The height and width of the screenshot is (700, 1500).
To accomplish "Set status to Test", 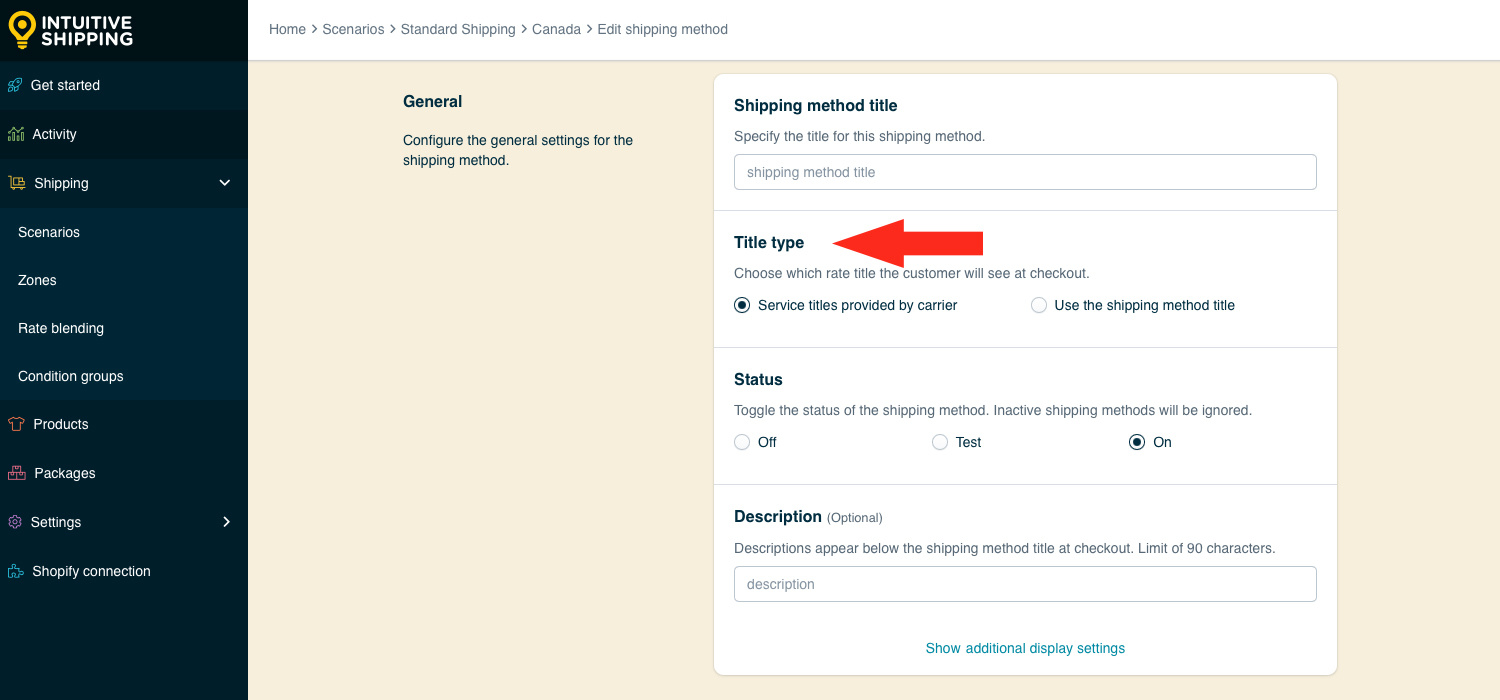I will coord(940,442).
